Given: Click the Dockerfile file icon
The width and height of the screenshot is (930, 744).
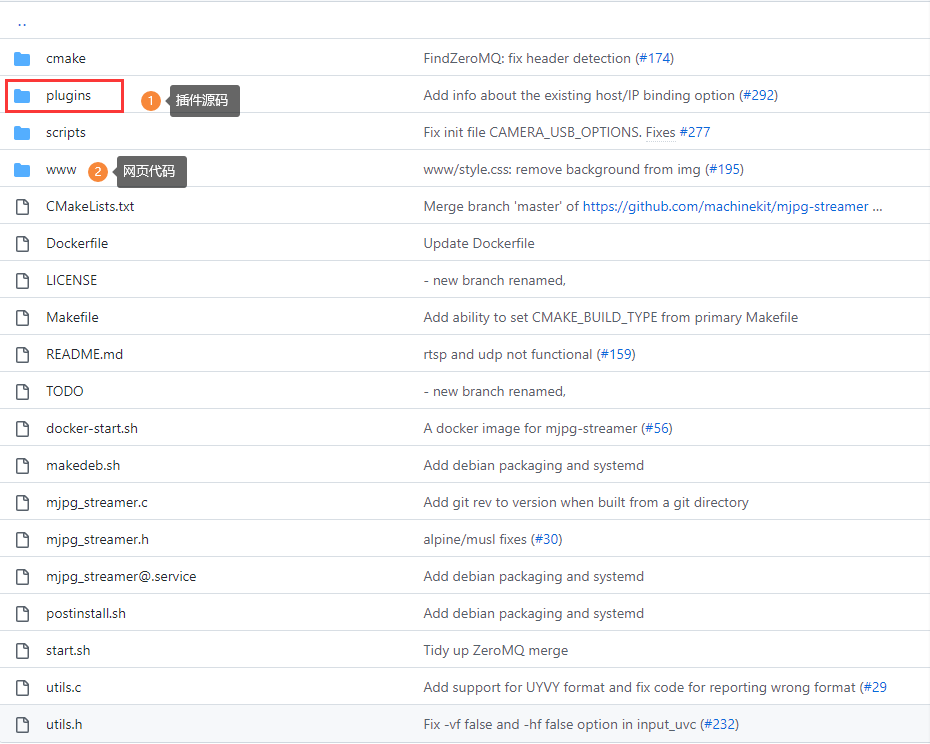Looking at the screenshot, I should click(x=23, y=244).
